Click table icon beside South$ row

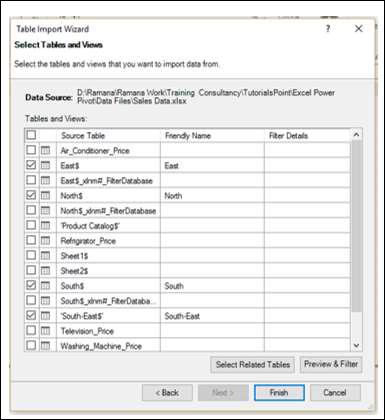pos(45,286)
